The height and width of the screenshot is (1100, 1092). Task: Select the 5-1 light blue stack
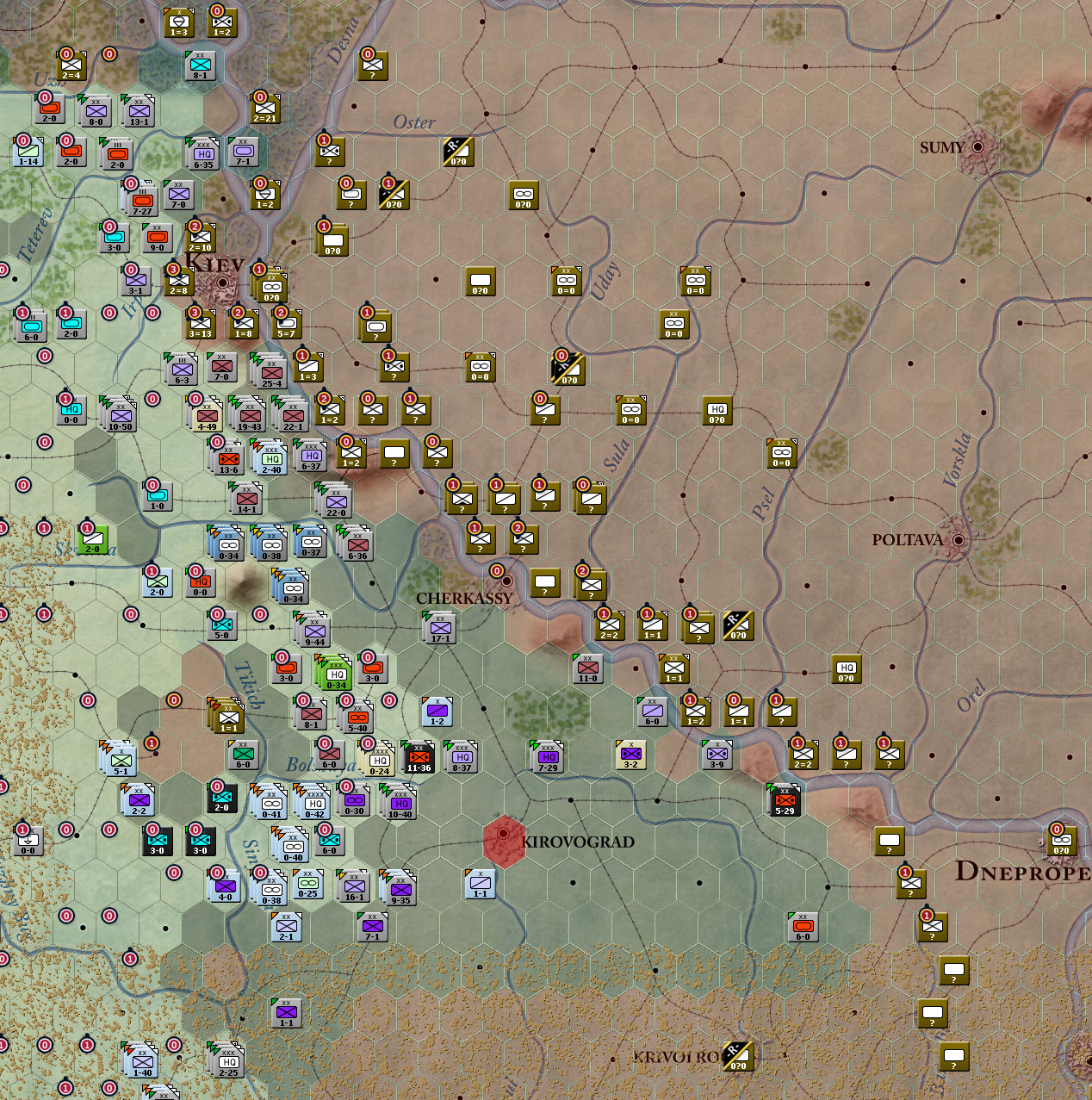coord(119,761)
